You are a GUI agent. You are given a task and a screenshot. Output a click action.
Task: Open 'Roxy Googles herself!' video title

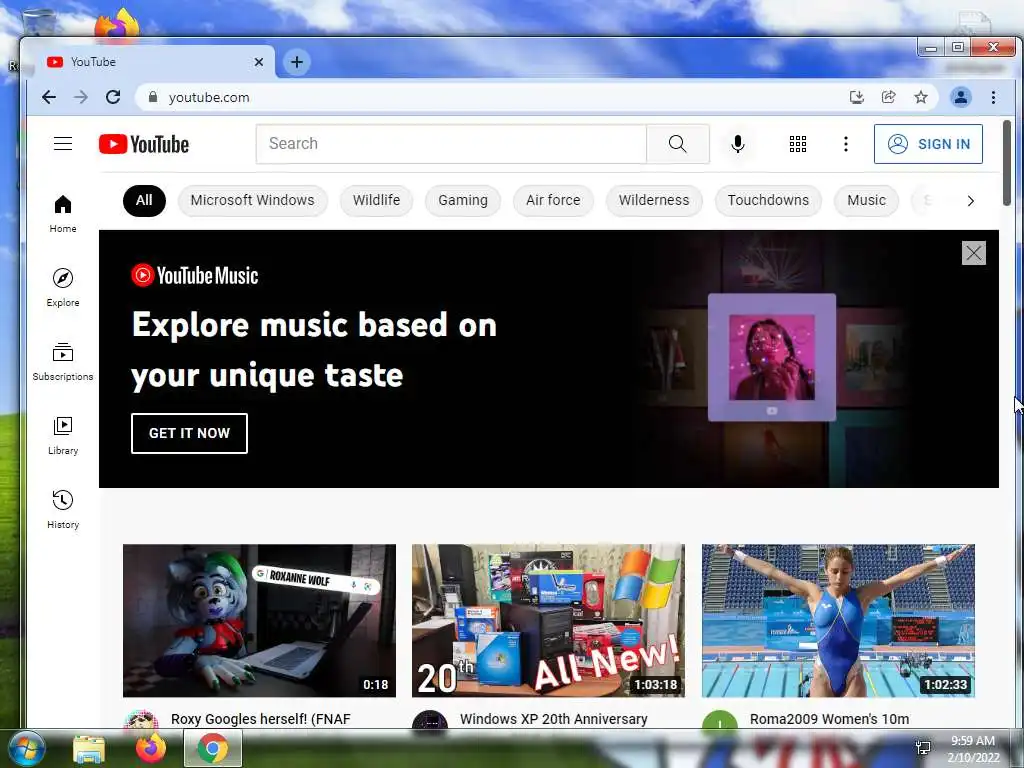tap(261, 719)
